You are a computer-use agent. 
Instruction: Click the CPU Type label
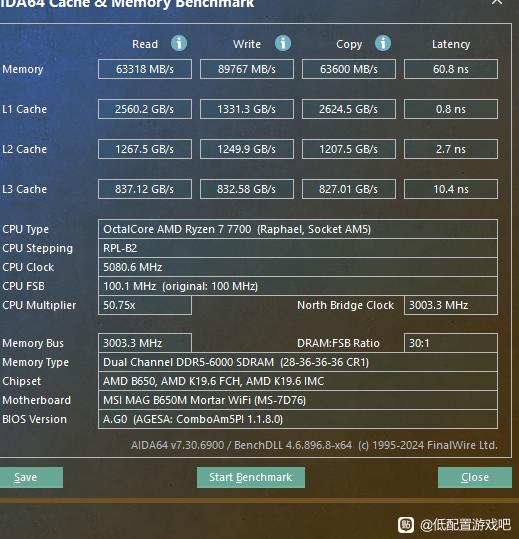click(25, 229)
